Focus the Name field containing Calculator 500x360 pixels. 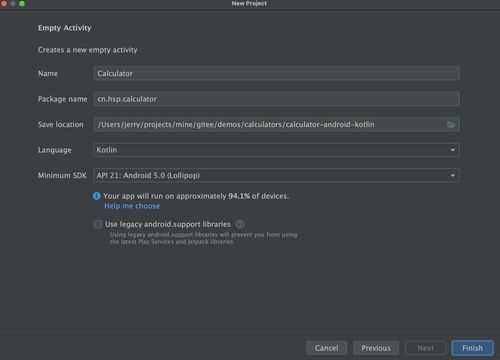276,73
